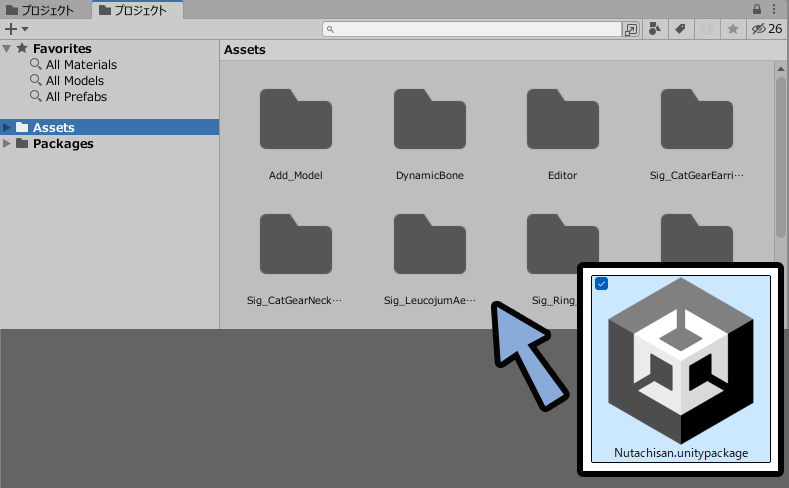The height and width of the screenshot is (488, 789).
Task: Click inside the project search field
Action: click(472, 29)
